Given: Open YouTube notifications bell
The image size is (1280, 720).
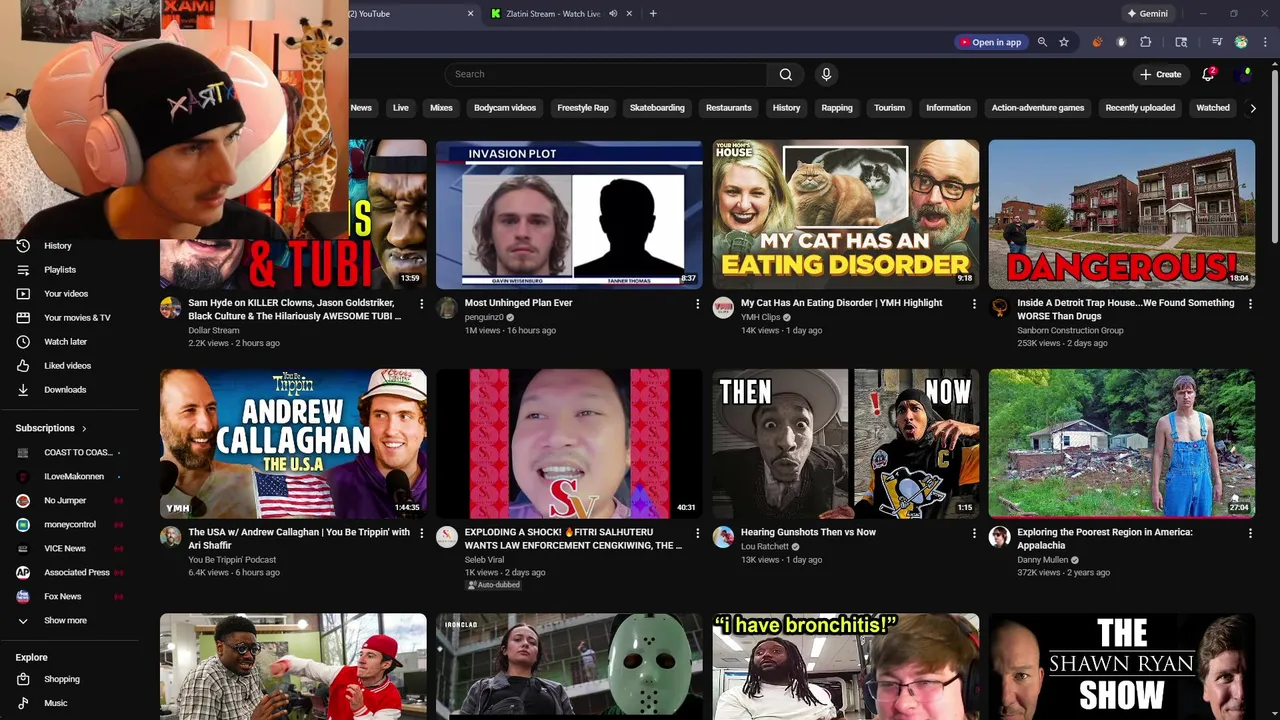Looking at the screenshot, I should 1208,74.
